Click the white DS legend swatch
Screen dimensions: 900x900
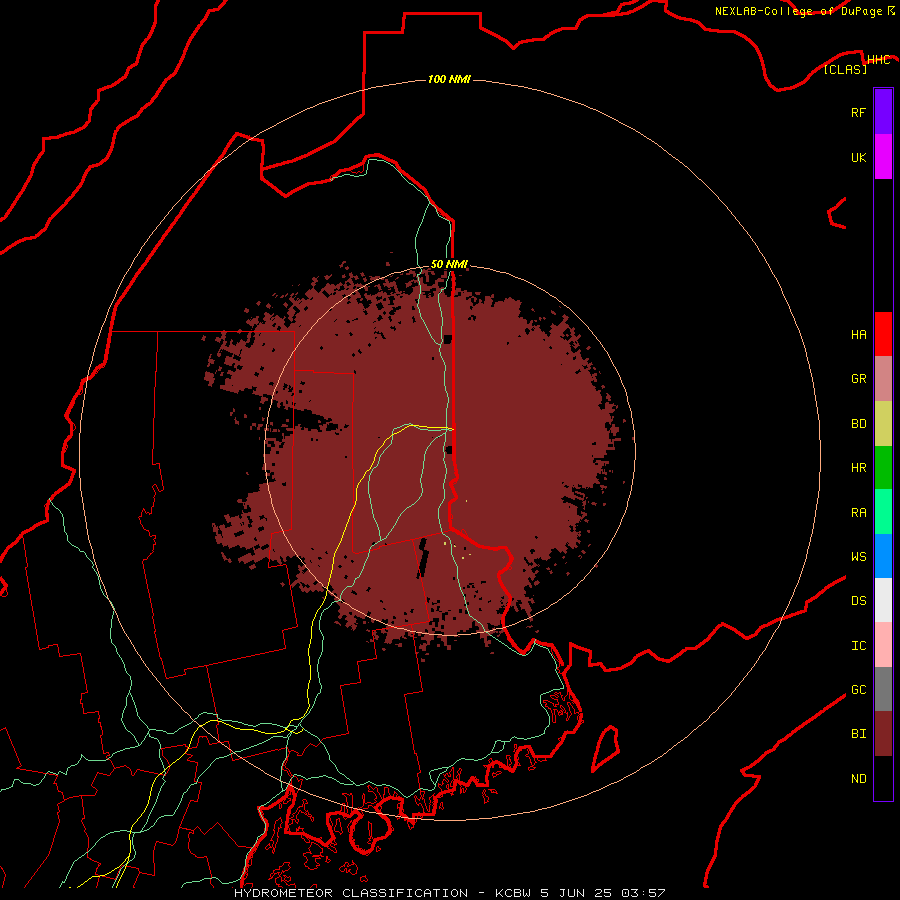[x=883, y=600]
